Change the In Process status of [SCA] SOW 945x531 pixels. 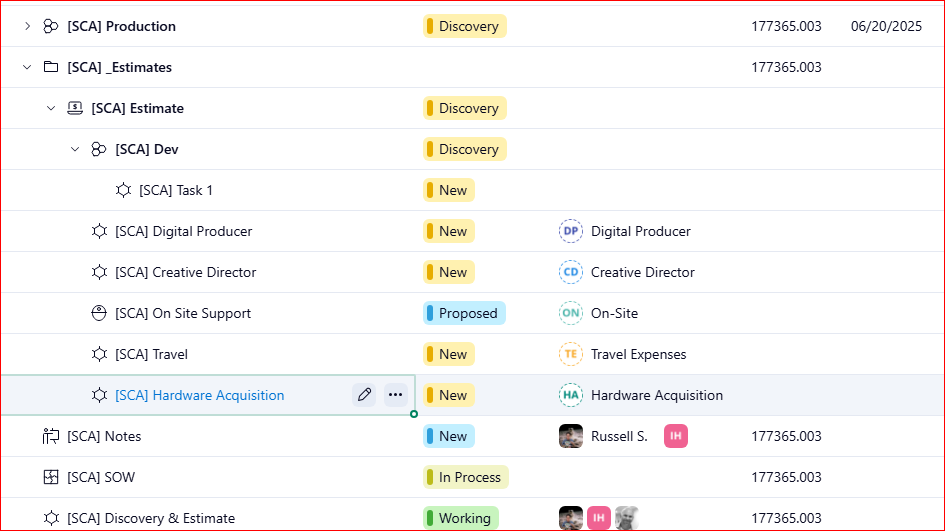coord(466,477)
